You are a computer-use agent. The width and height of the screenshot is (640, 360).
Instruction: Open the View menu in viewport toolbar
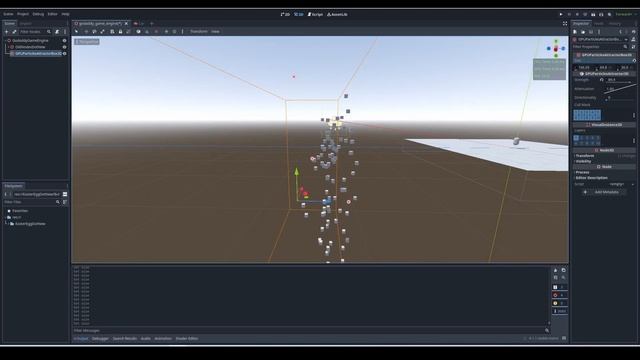215,31
